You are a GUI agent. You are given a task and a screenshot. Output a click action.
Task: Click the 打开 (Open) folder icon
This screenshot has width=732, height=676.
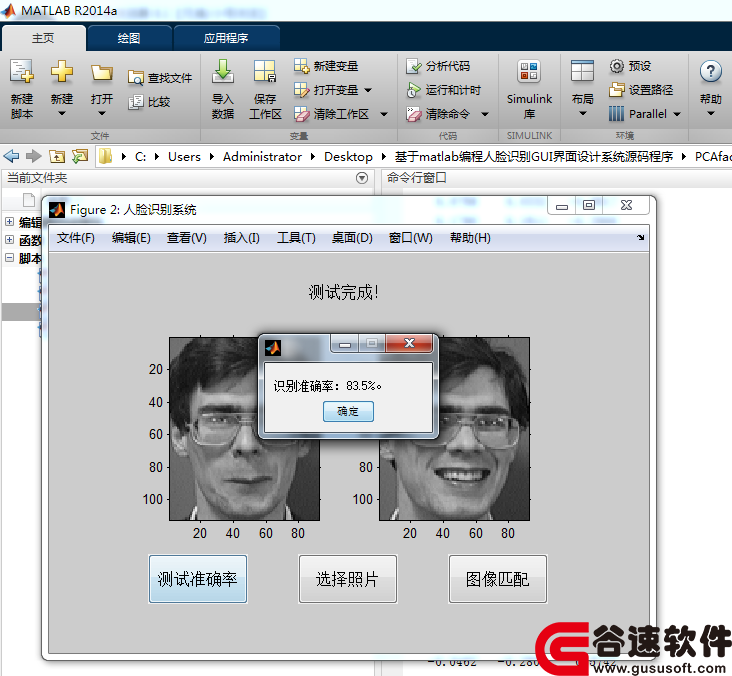tap(102, 73)
